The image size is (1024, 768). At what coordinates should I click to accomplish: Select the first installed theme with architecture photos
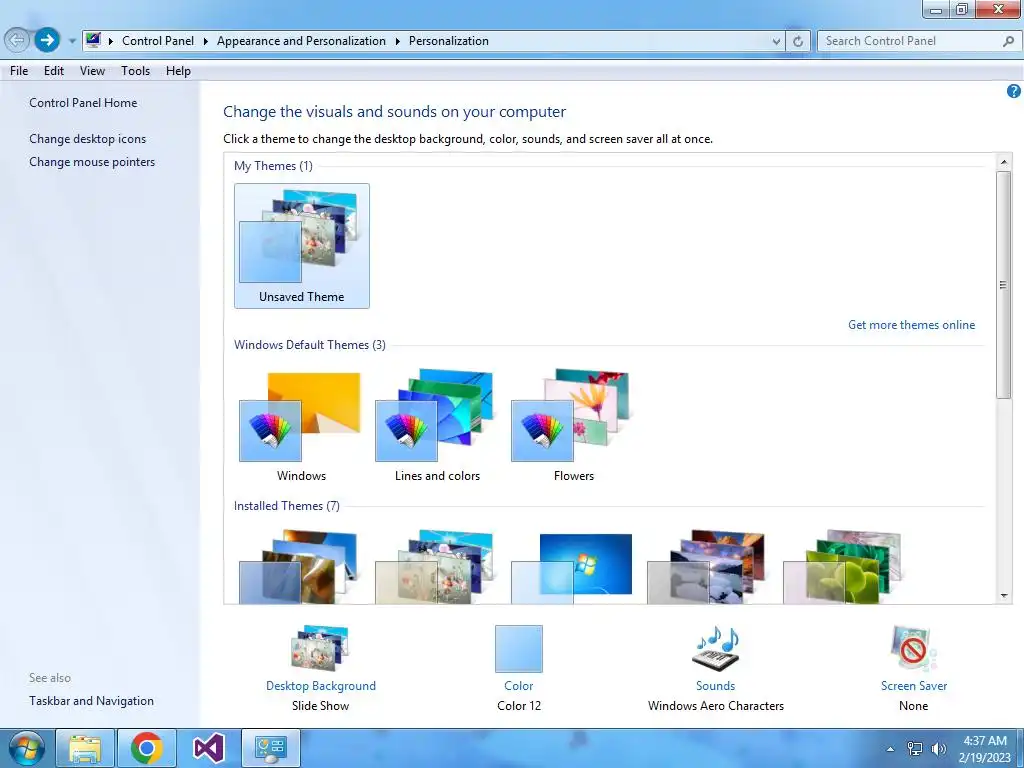(299, 567)
